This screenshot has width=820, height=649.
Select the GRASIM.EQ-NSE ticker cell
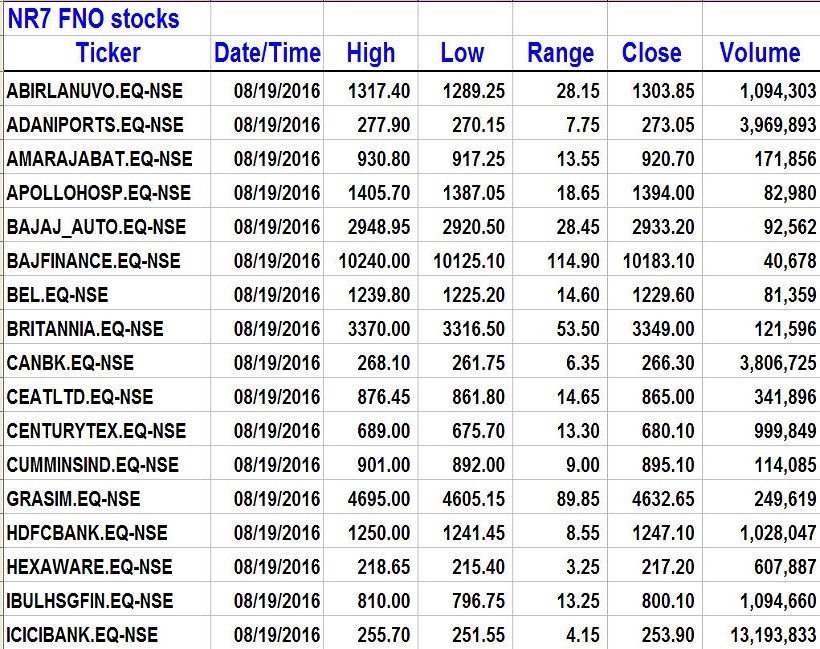(74, 499)
